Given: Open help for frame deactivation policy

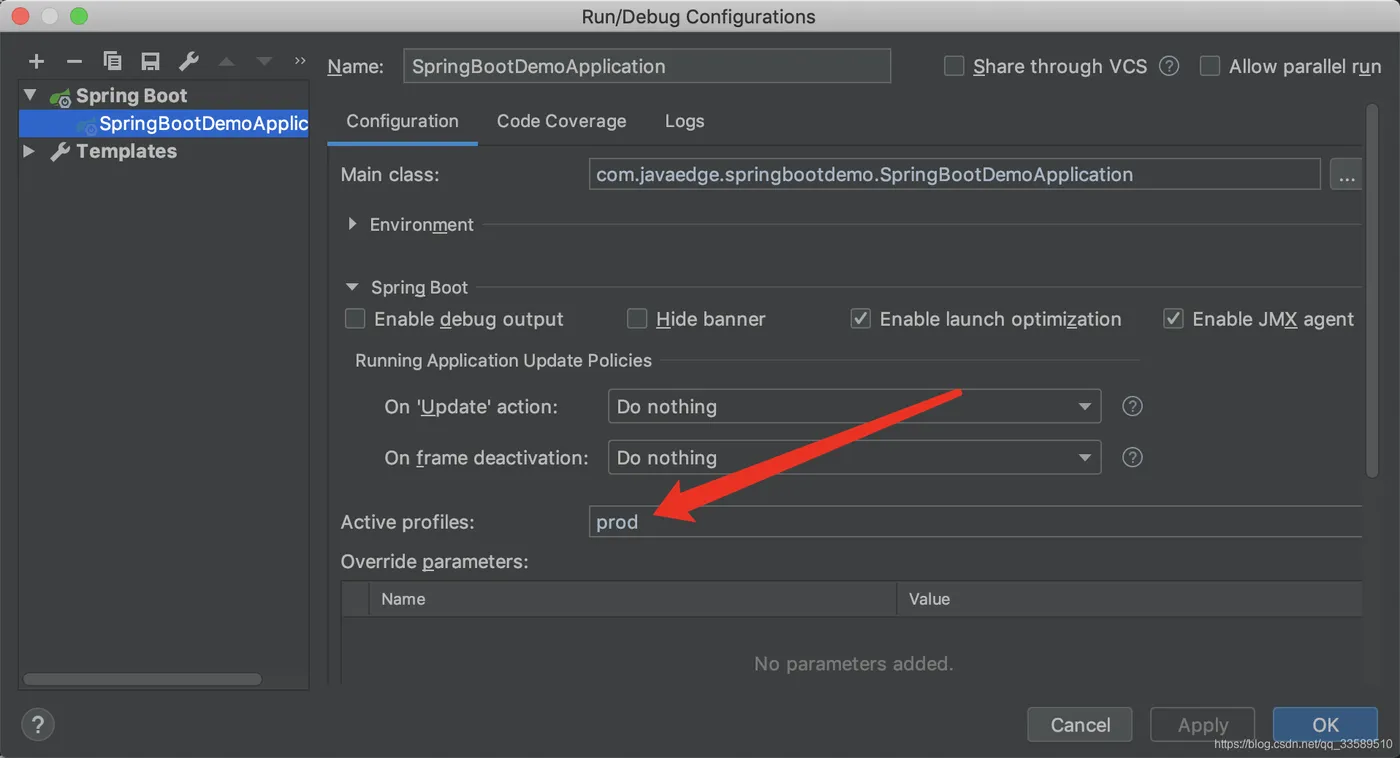Looking at the screenshot, I should pos(1132,457).
